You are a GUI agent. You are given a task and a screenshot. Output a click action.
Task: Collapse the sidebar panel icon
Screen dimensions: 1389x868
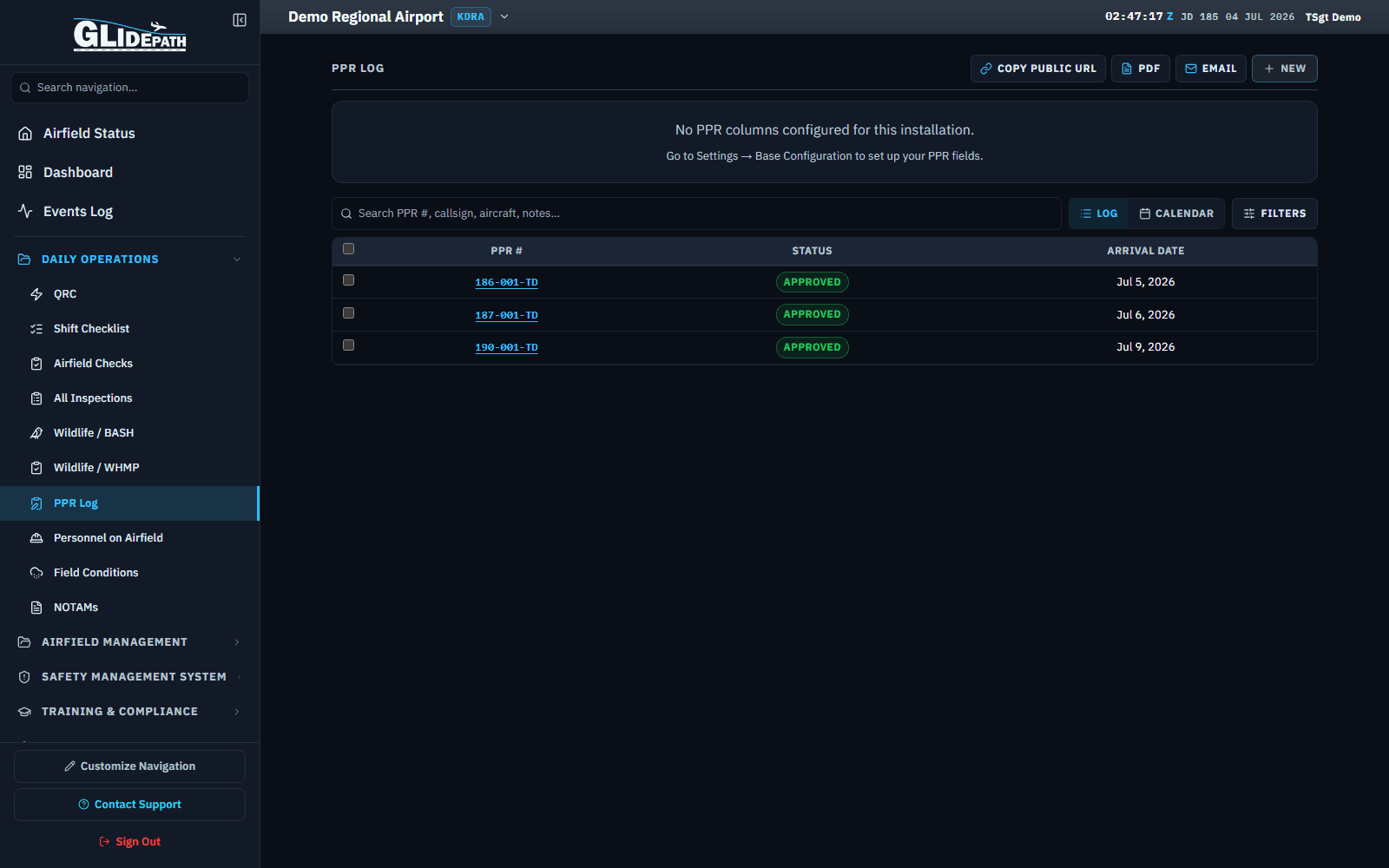pos(240,20)
